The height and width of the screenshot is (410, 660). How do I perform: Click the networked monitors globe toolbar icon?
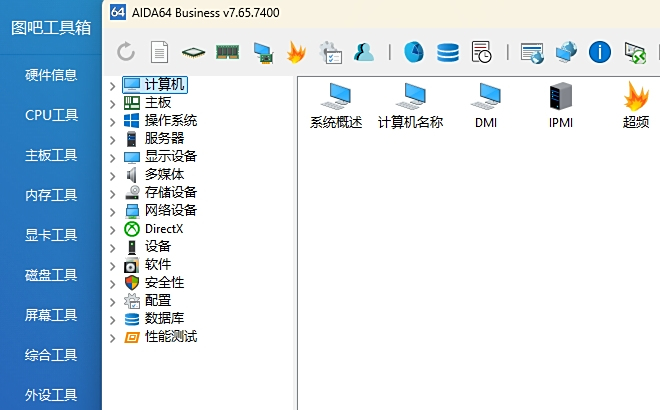point(566,52)
